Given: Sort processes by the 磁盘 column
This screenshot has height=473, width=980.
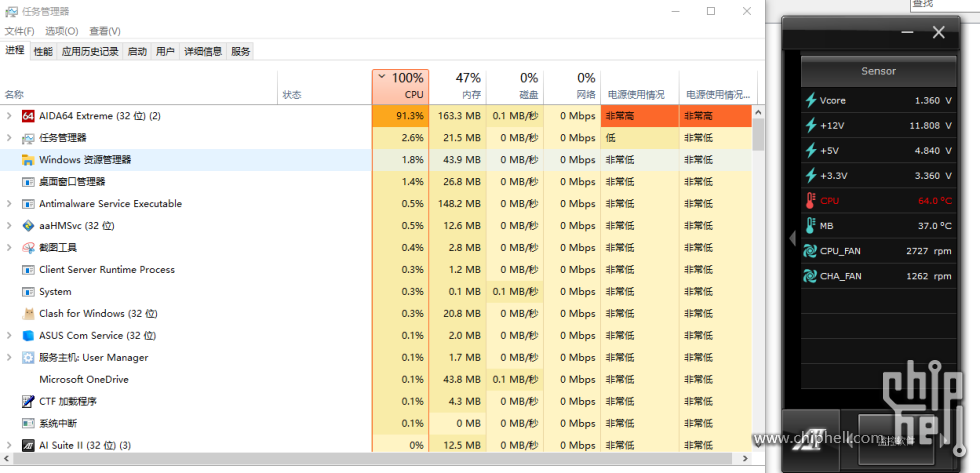Looking at the screenshot, I should (x=515, y=87).
